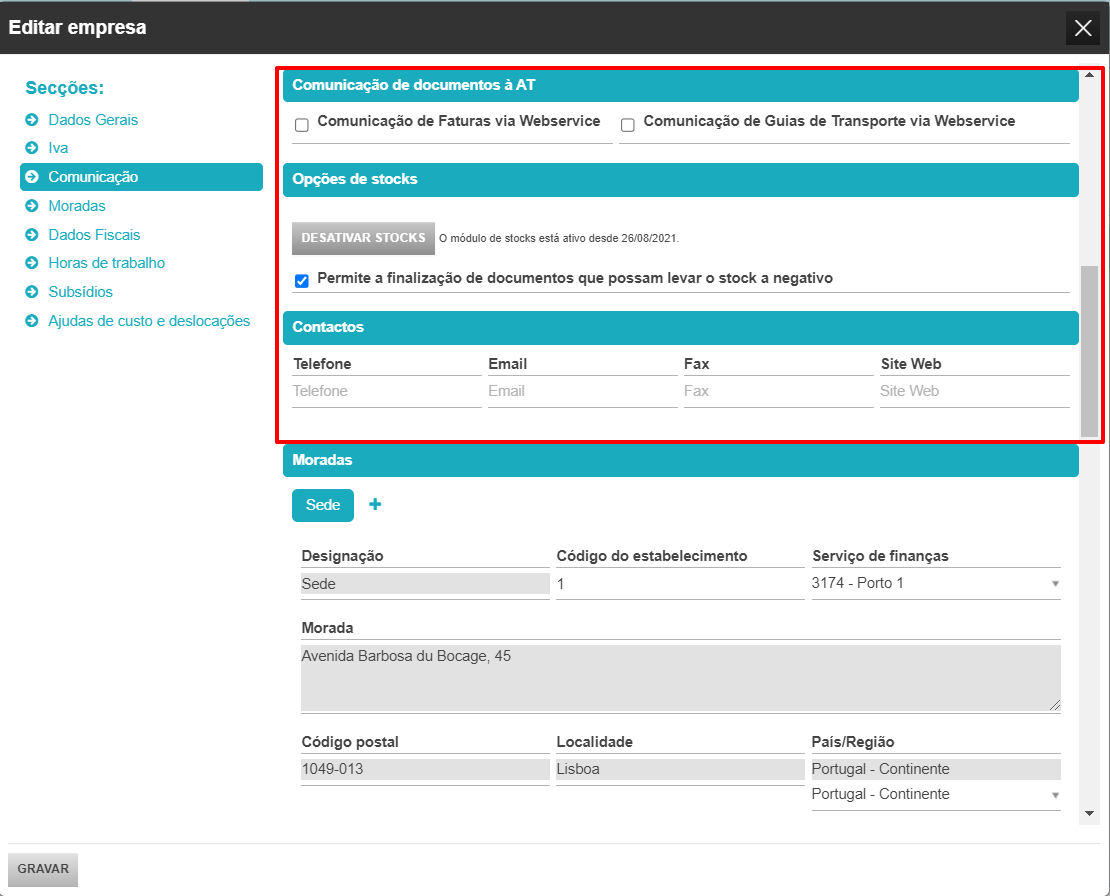
Task: Click the vertical scrollbar thumb
Action: pyautogui.click(x=1089, y=351)
